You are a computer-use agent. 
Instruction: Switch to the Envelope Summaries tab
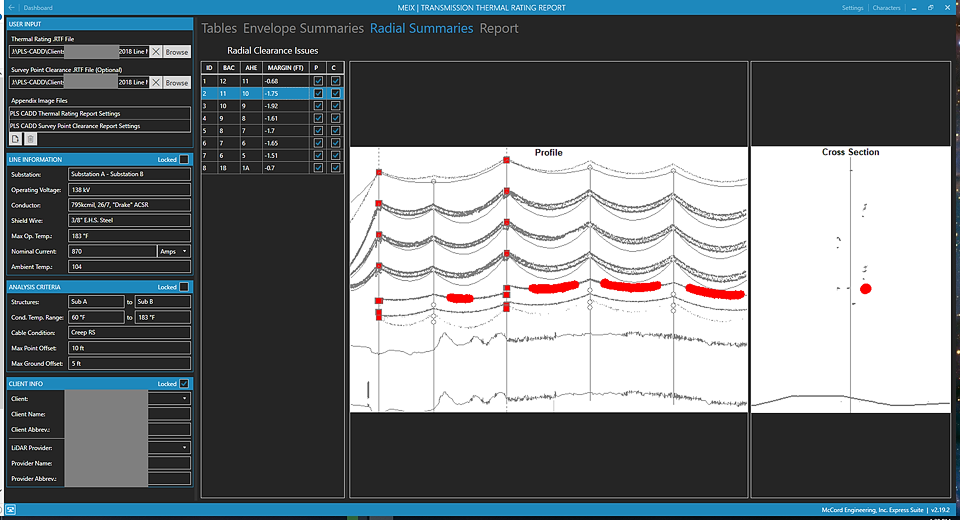pyautogui.click(x=303, y=28)
